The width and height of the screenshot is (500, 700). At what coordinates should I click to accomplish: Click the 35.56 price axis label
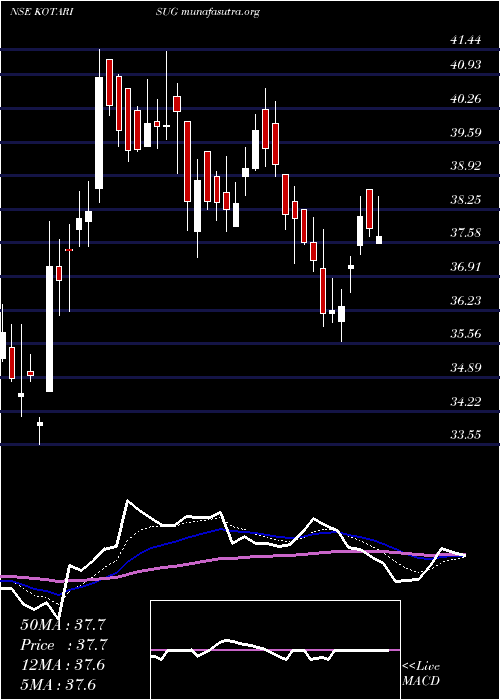point(466,334)
